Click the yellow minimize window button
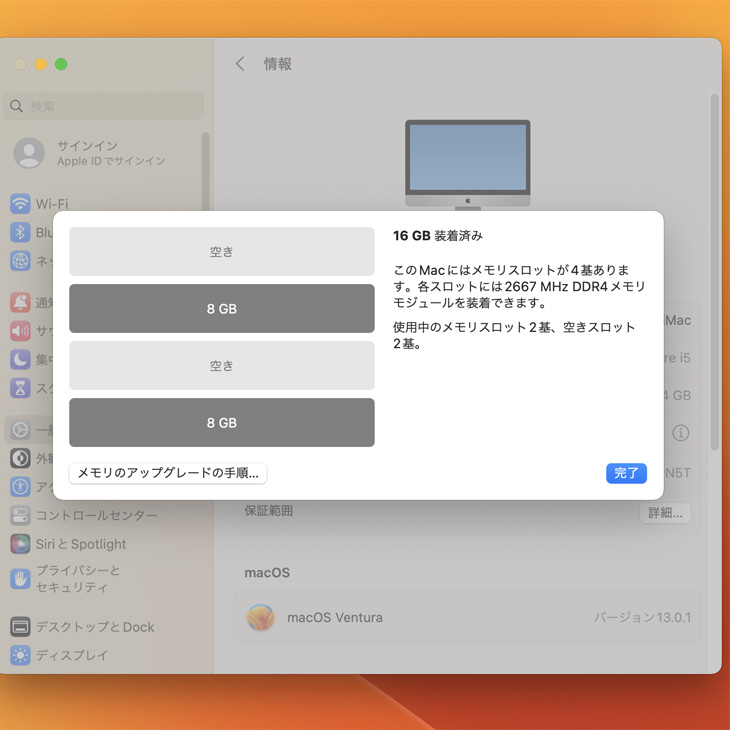This screenshot has width=730, height=730. [41, 64]
